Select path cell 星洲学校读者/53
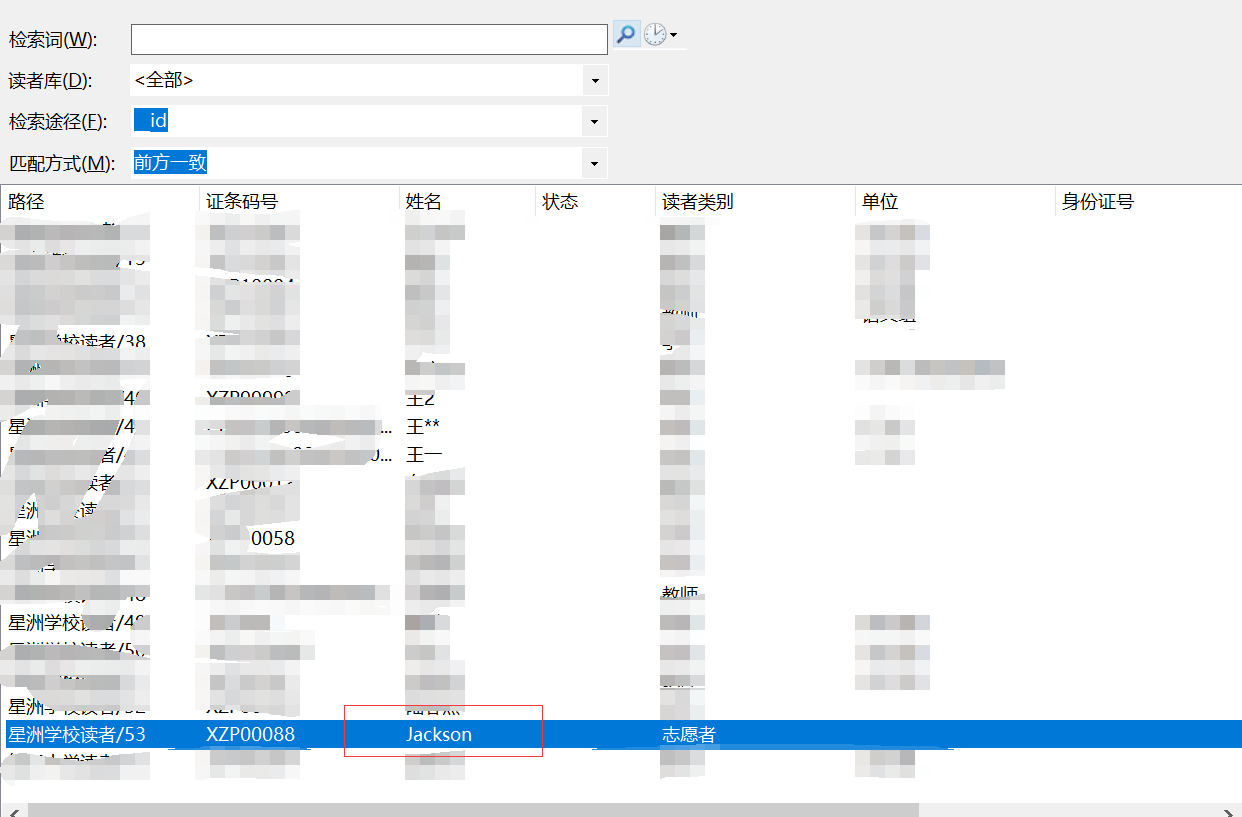 pos(77,734)
